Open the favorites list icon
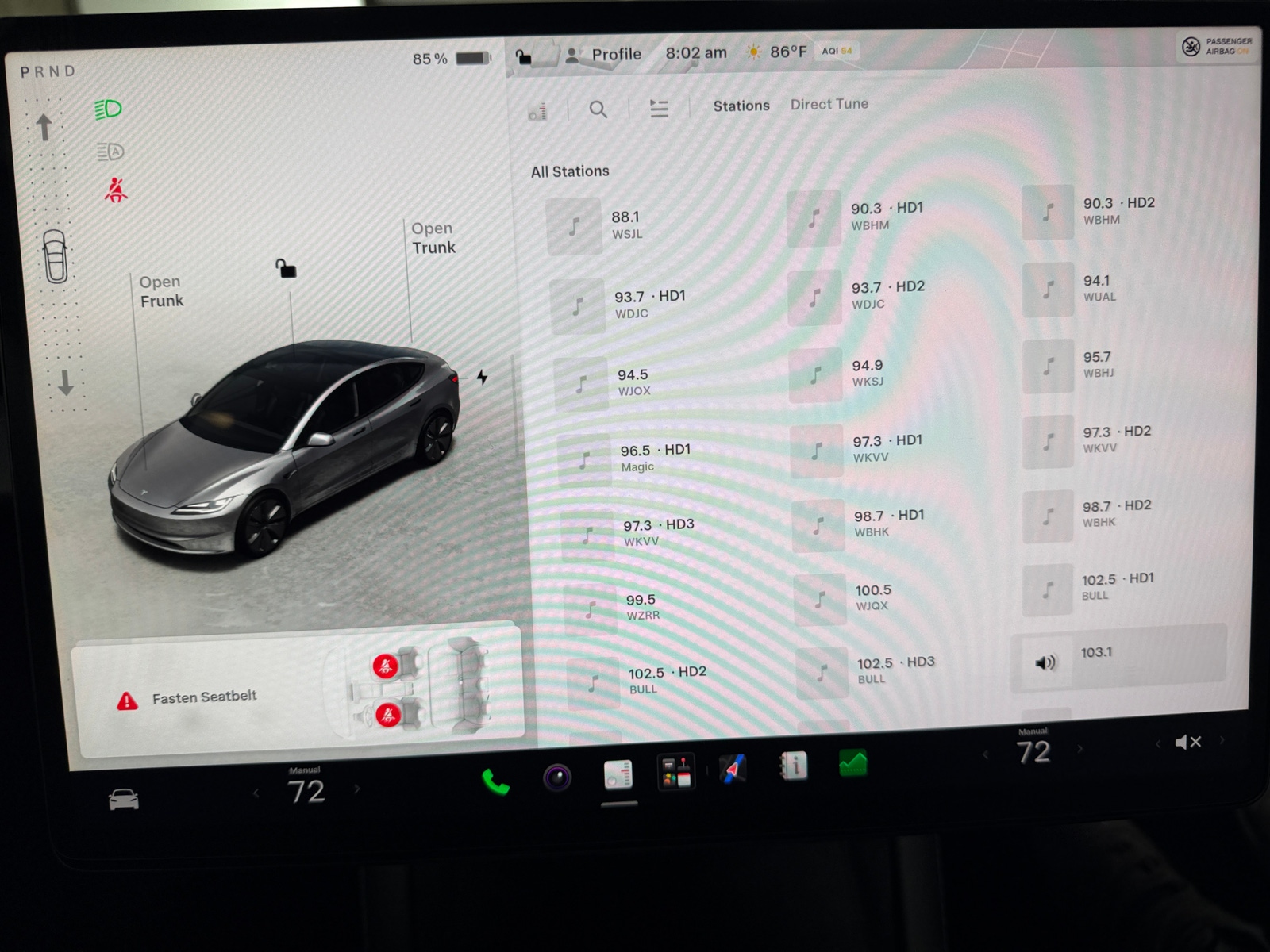This screenshot has height=952, width=1270. 659,108
